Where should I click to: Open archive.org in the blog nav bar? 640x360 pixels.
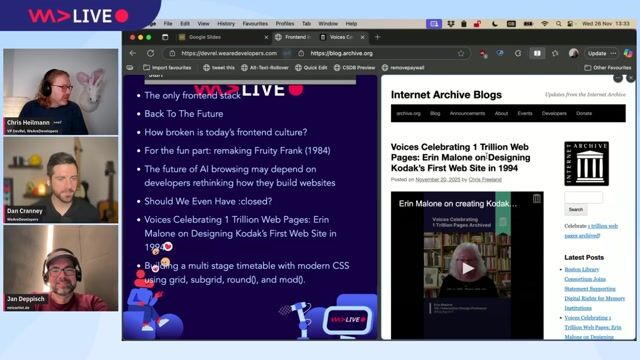click(x=408, y=113)
